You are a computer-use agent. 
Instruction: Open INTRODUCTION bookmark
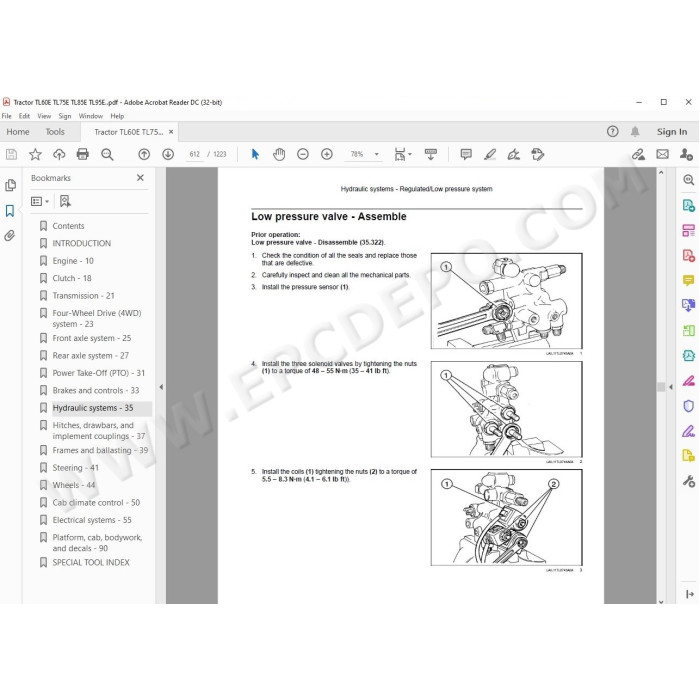coord(82,243)
